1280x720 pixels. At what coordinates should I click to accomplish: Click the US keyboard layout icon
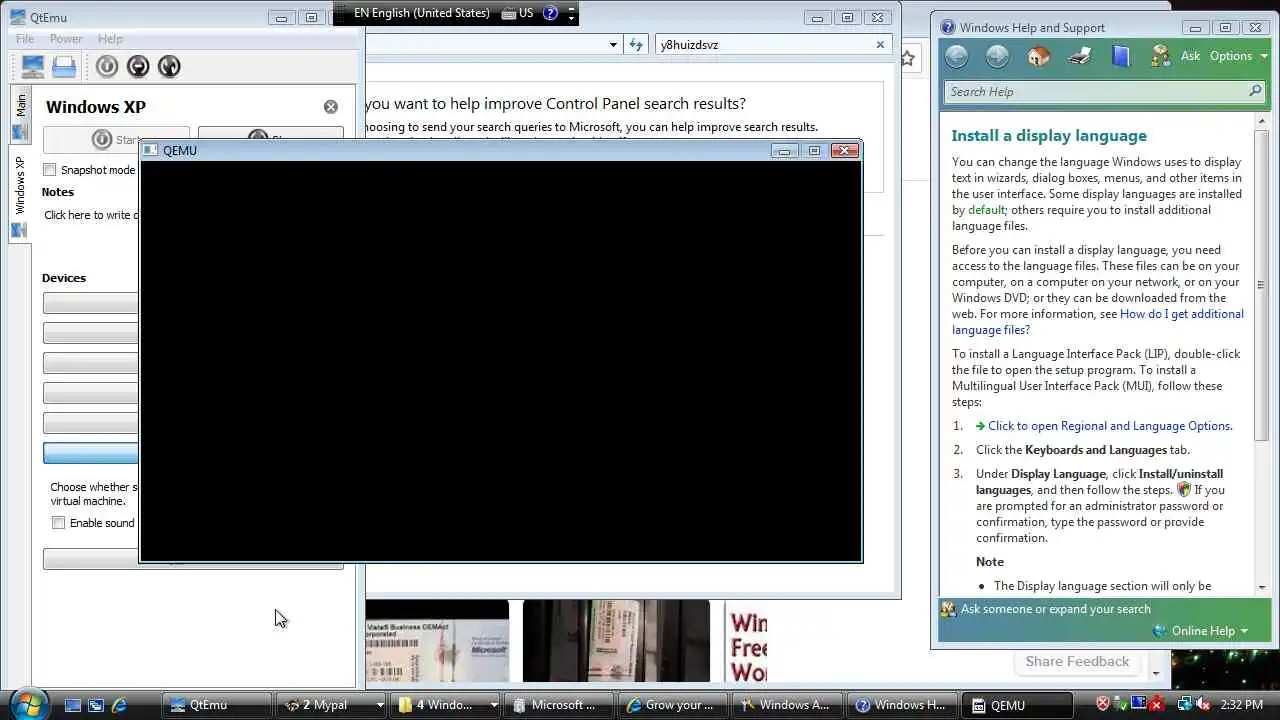(510, 13)
